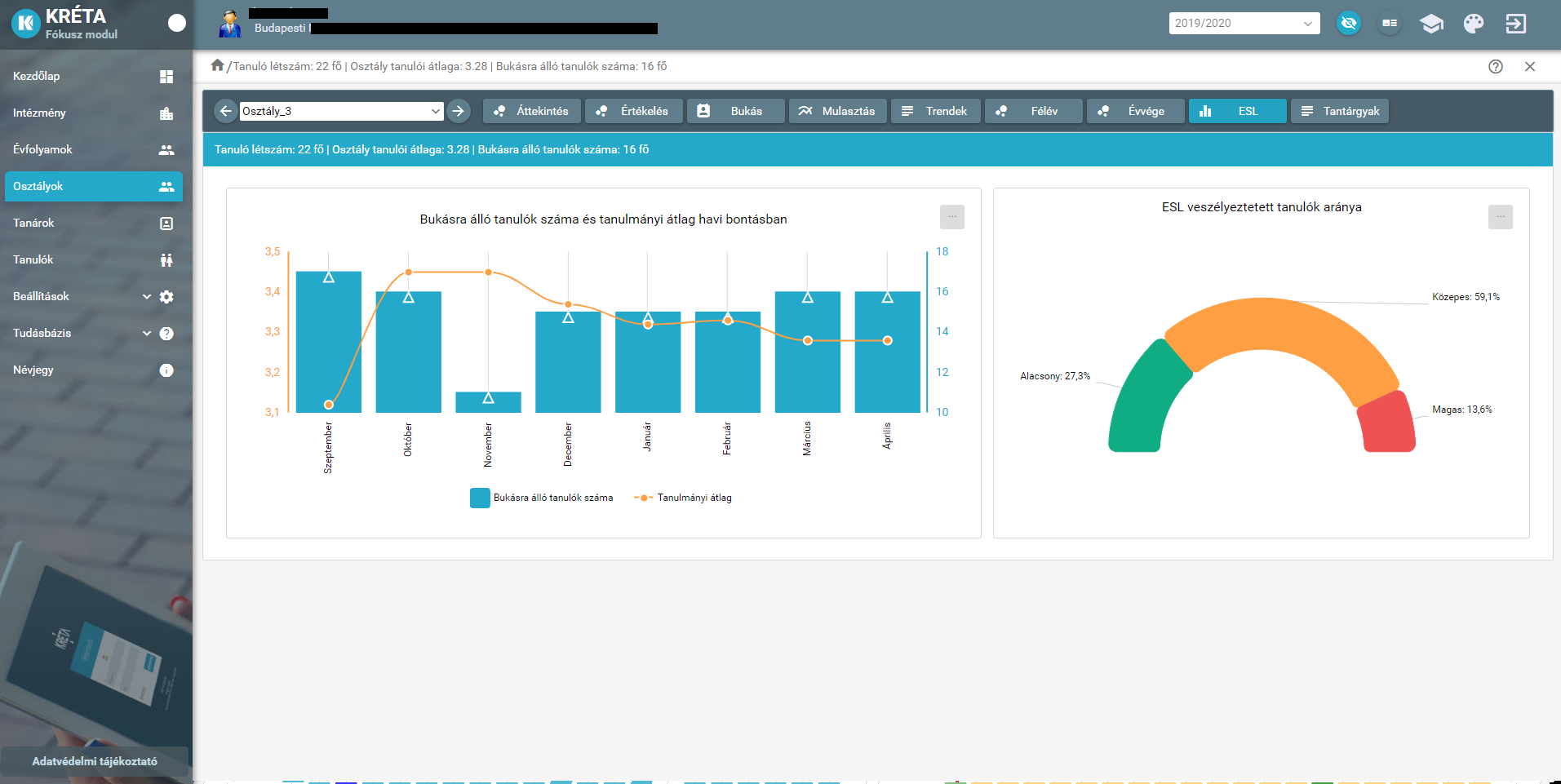Image resolution: width=1561 pixels, height=784 pixels.
Task: Toggle the sidebar collapse circle switch
Action: click(x=177, y=23)
